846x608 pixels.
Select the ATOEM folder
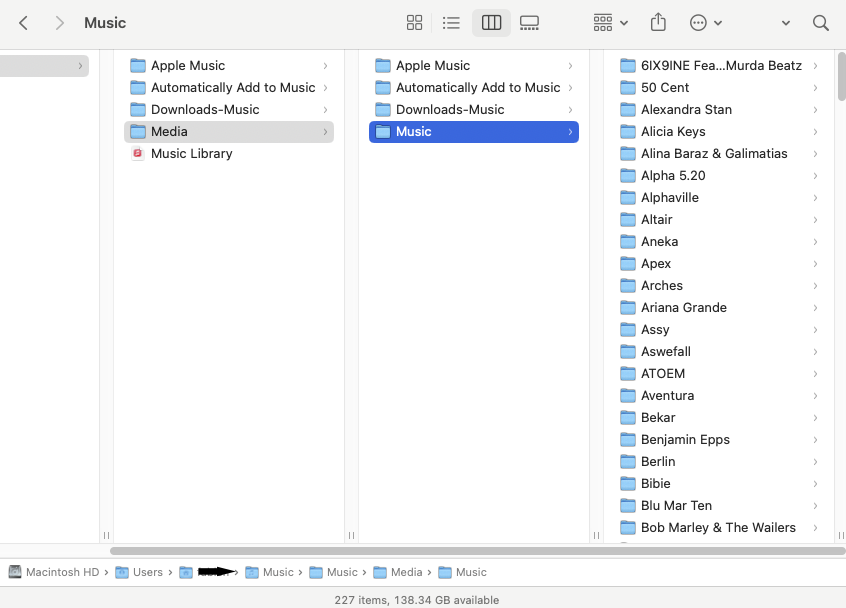coord(719,374)
